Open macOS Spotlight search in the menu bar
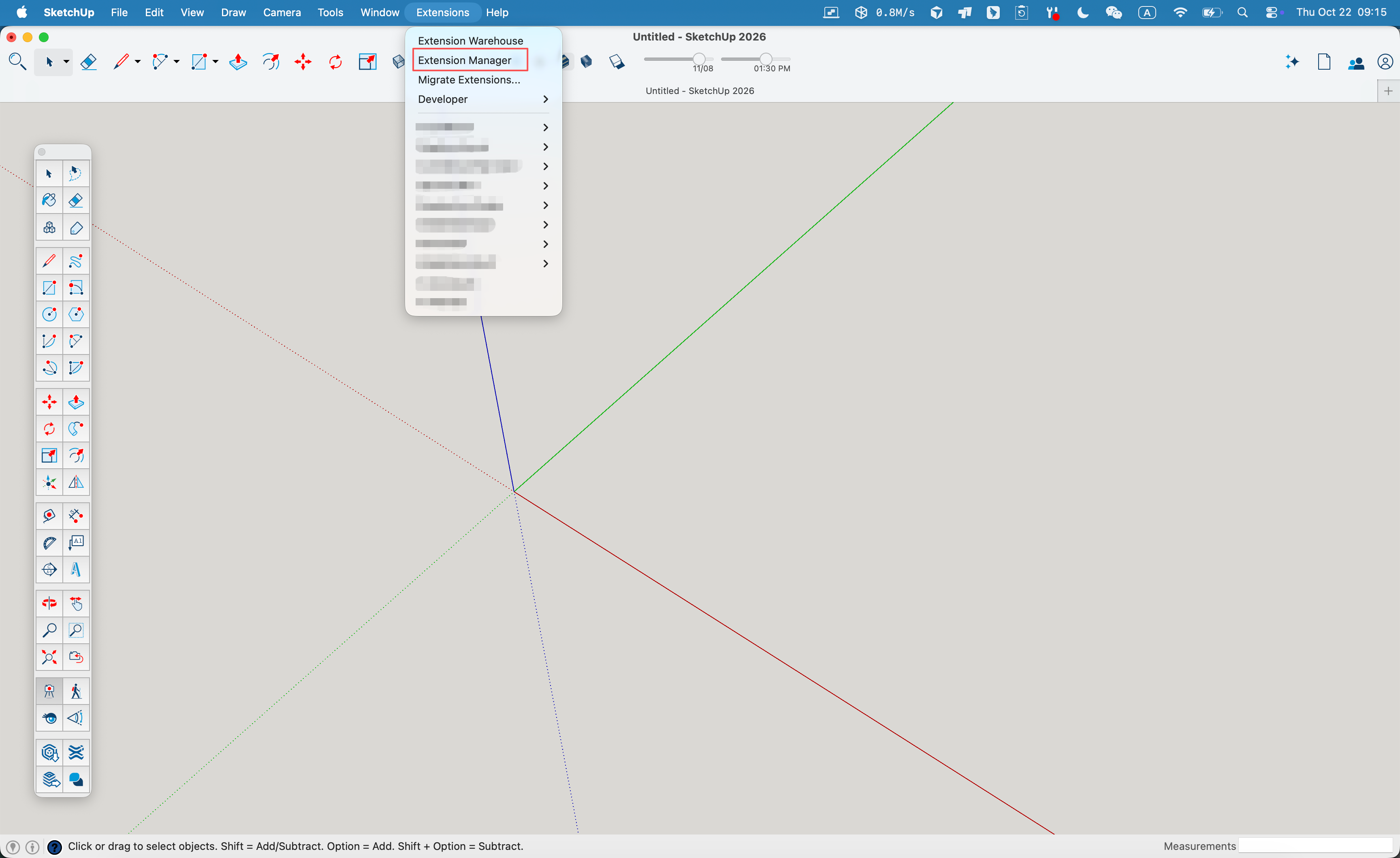 [1242, 13]
